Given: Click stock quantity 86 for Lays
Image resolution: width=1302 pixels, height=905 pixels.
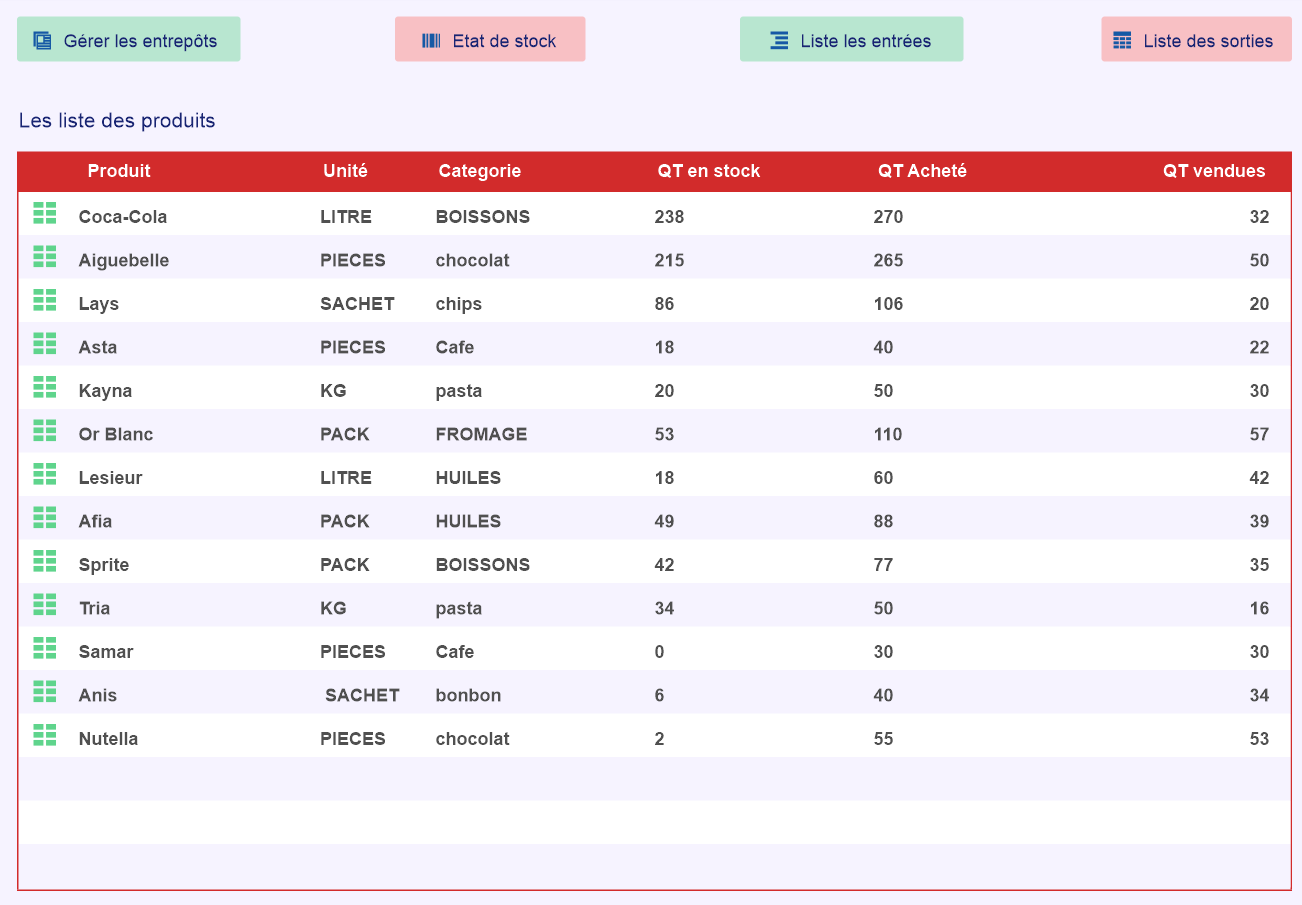Looking at the screenshot, I should click(664, 304).
